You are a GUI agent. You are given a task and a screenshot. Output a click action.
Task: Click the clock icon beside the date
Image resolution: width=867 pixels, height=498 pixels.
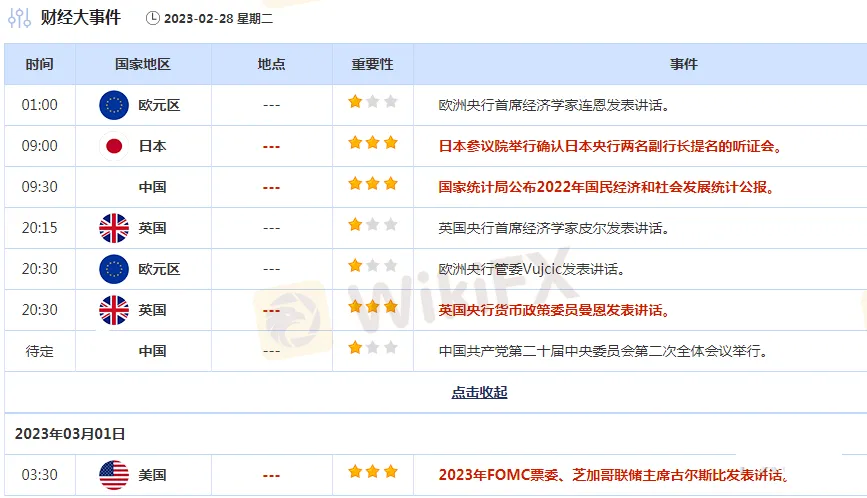pyautogui.click(x=153, y=18)
